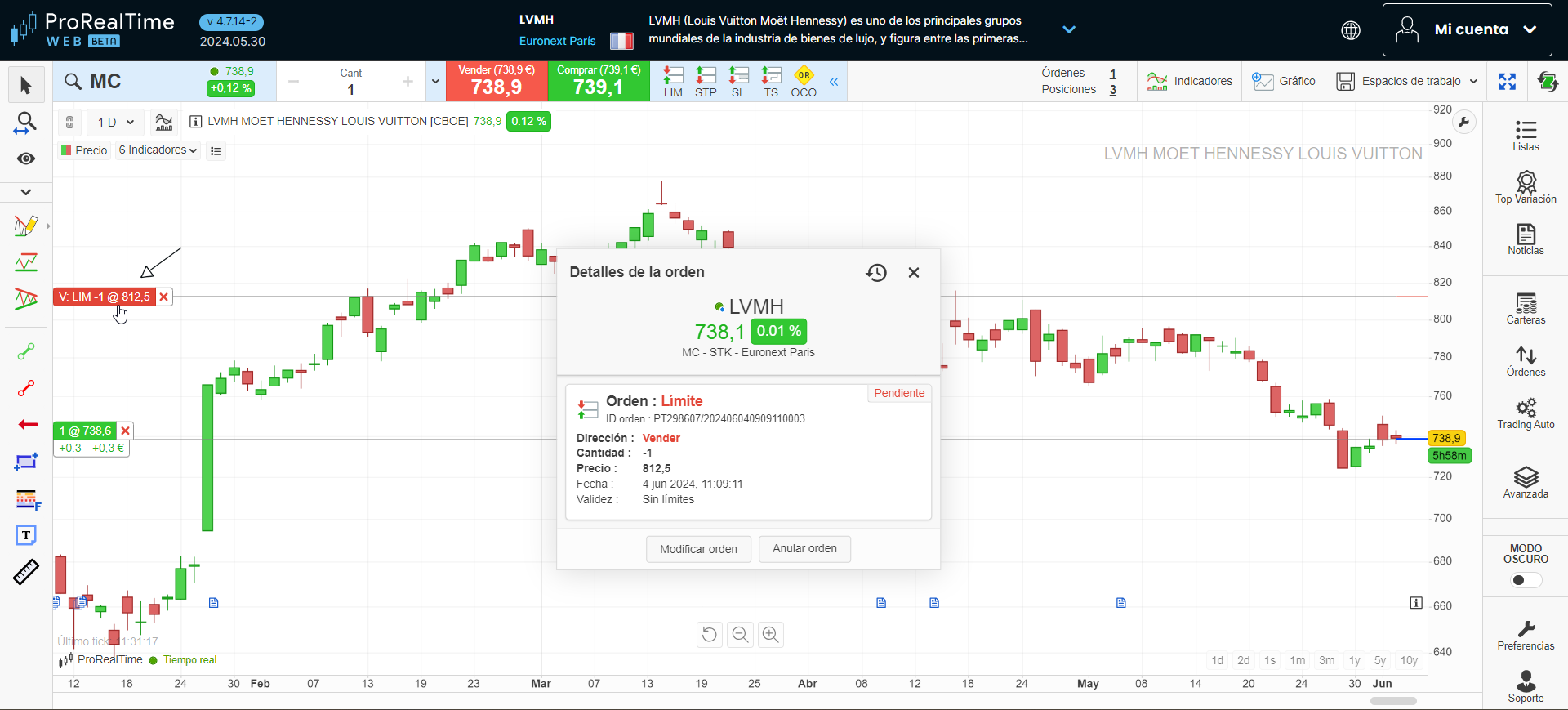Open the Mi cuenta dropdown
This screenshot has width=1568, height=710.
click(1468, 29)
